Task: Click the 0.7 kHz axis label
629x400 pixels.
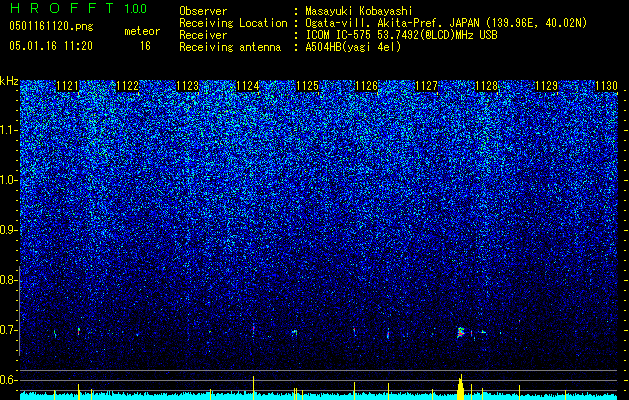Action: click(x=8, y=330)
